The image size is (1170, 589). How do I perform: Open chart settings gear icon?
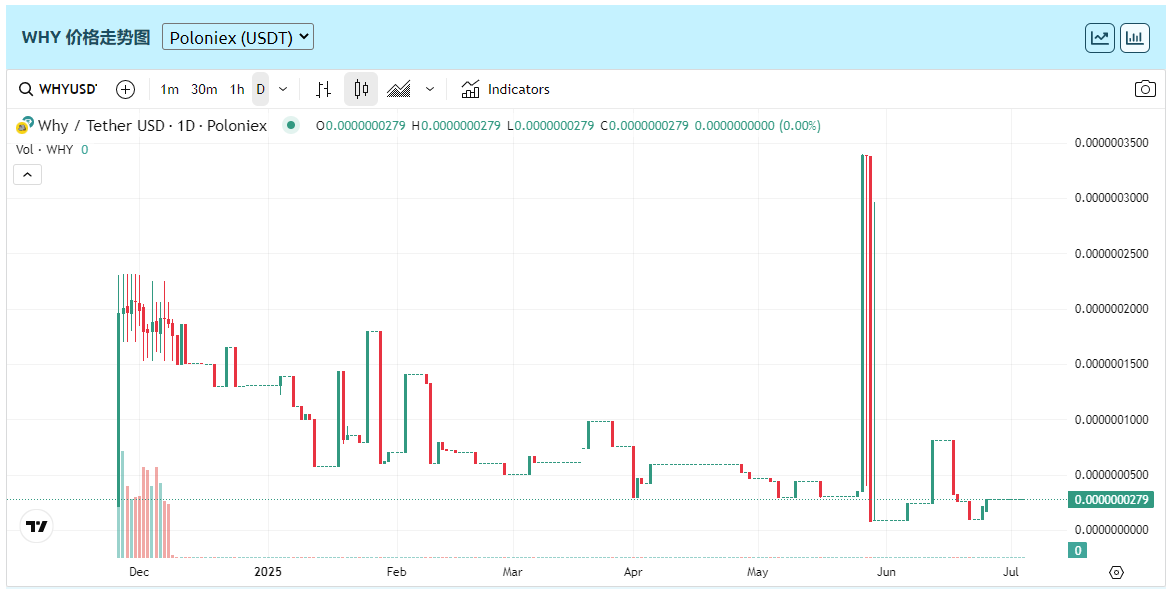tap(1117, 572)
